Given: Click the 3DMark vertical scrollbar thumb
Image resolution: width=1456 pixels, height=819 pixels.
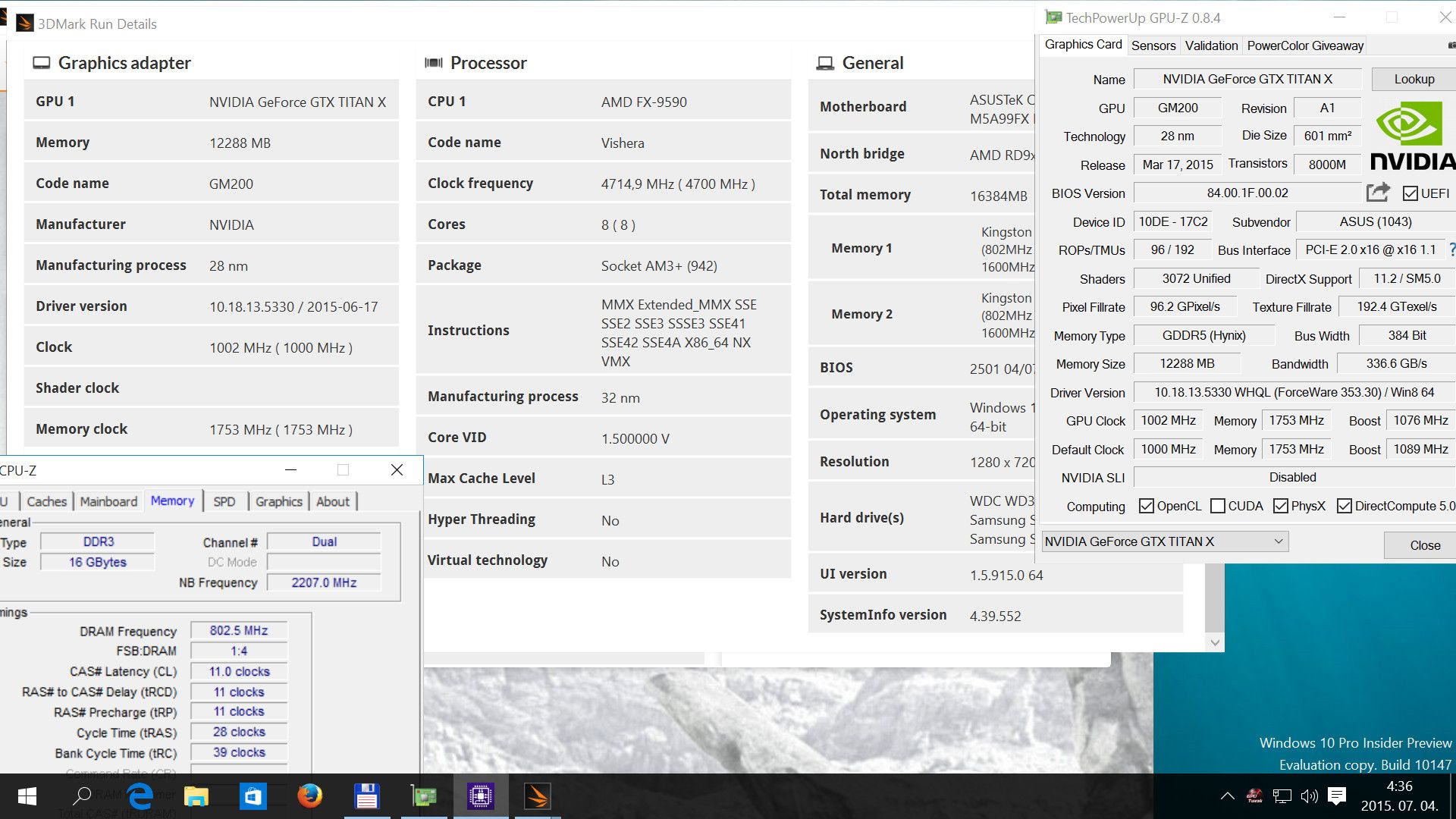Looking at the screenshot, I should (1214, 597).
